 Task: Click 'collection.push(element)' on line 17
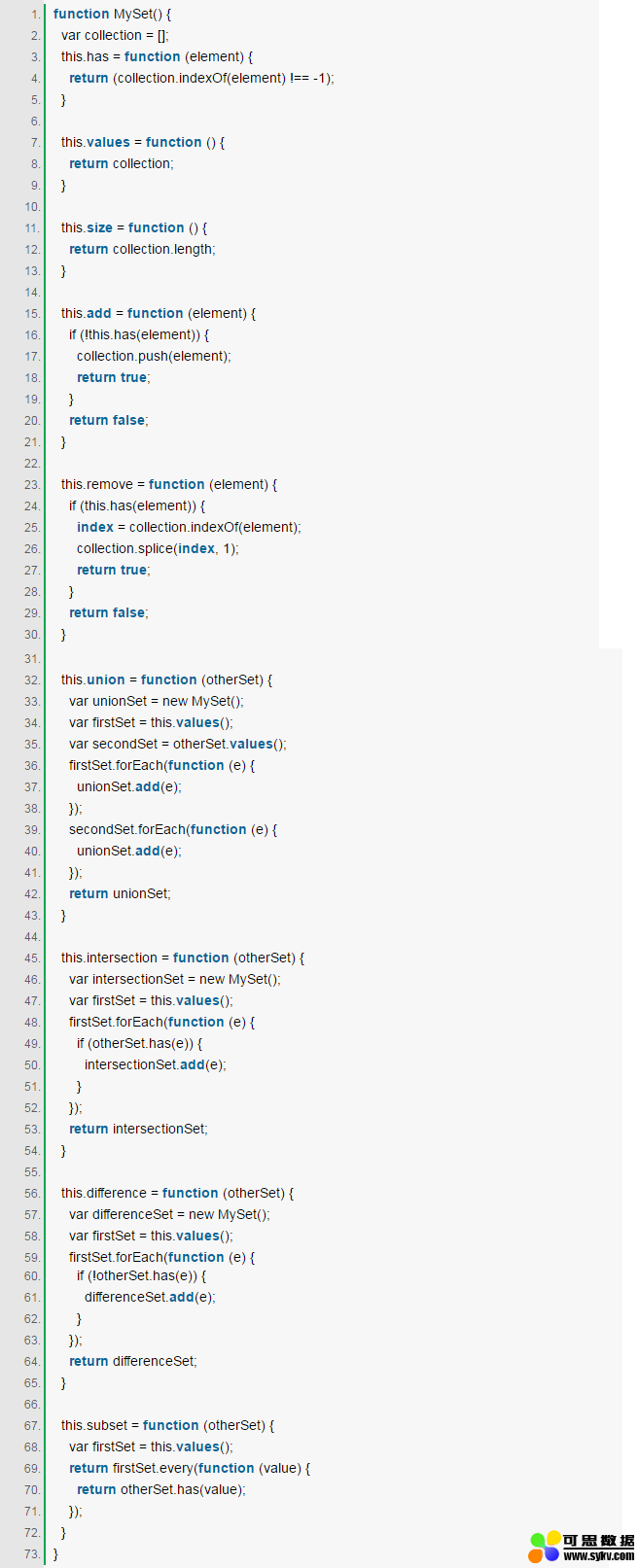pyautogui.click(x=154, y=356)
